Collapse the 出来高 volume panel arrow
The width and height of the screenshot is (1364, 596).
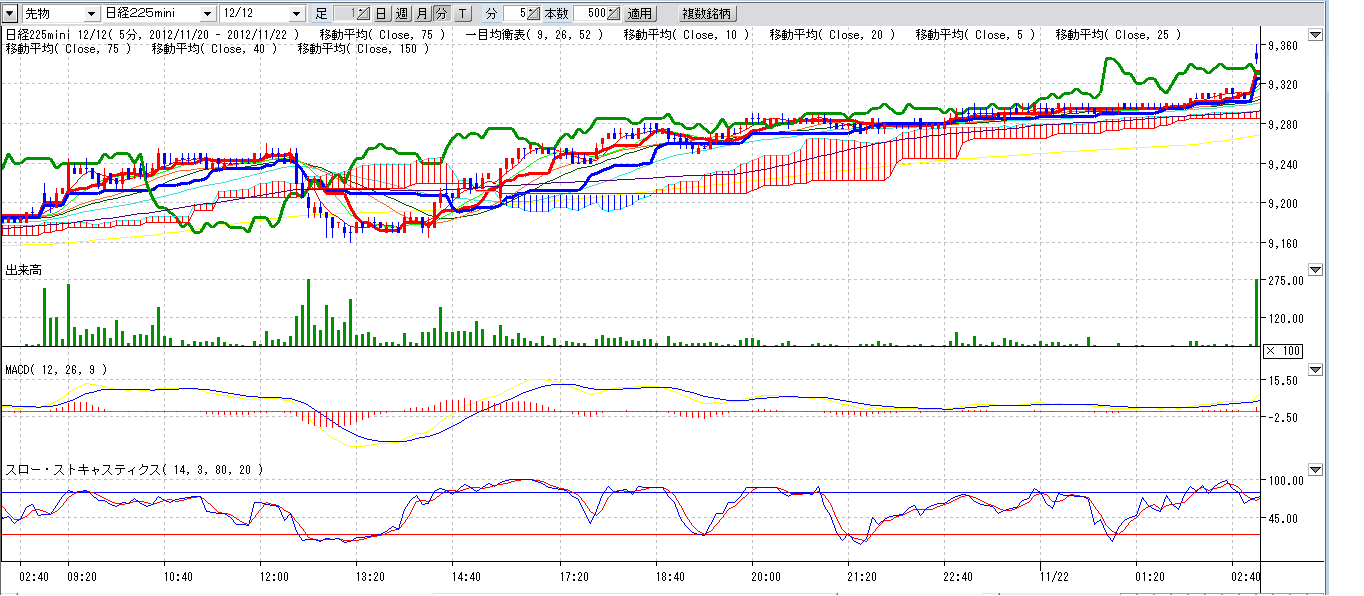tap(1315, 270)
